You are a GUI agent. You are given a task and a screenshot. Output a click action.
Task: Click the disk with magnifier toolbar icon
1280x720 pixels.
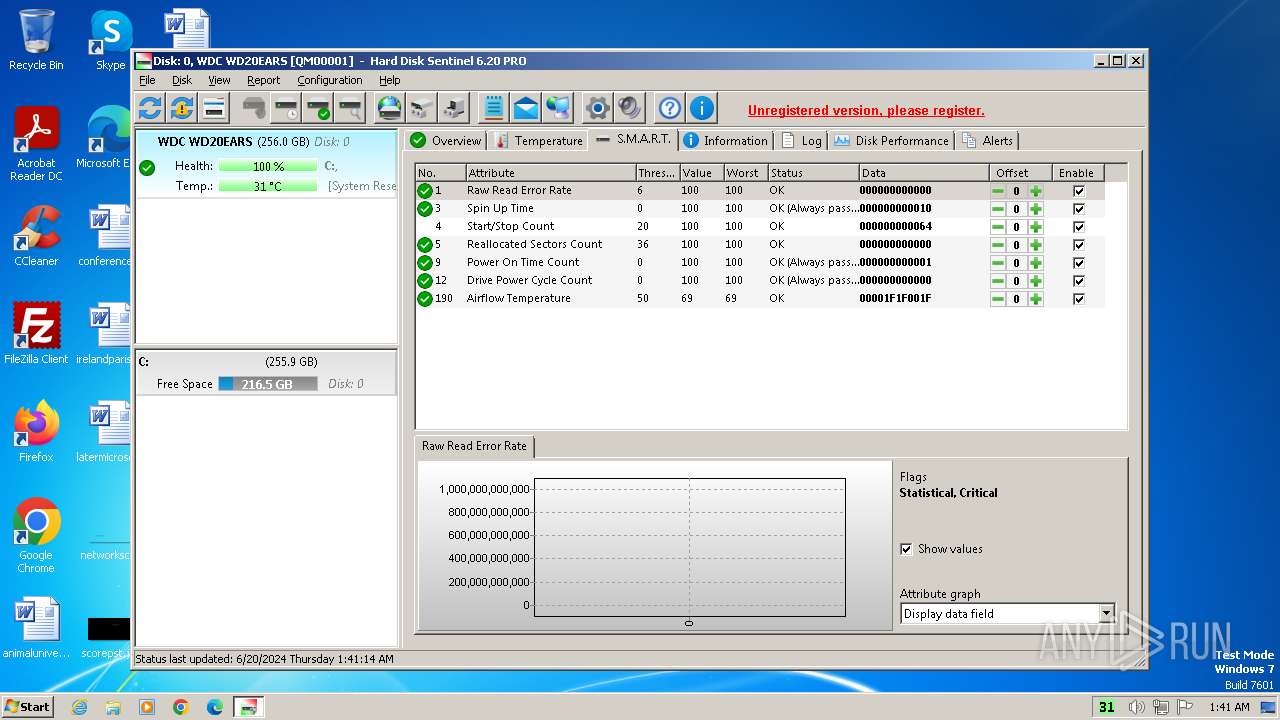point(350,108)
